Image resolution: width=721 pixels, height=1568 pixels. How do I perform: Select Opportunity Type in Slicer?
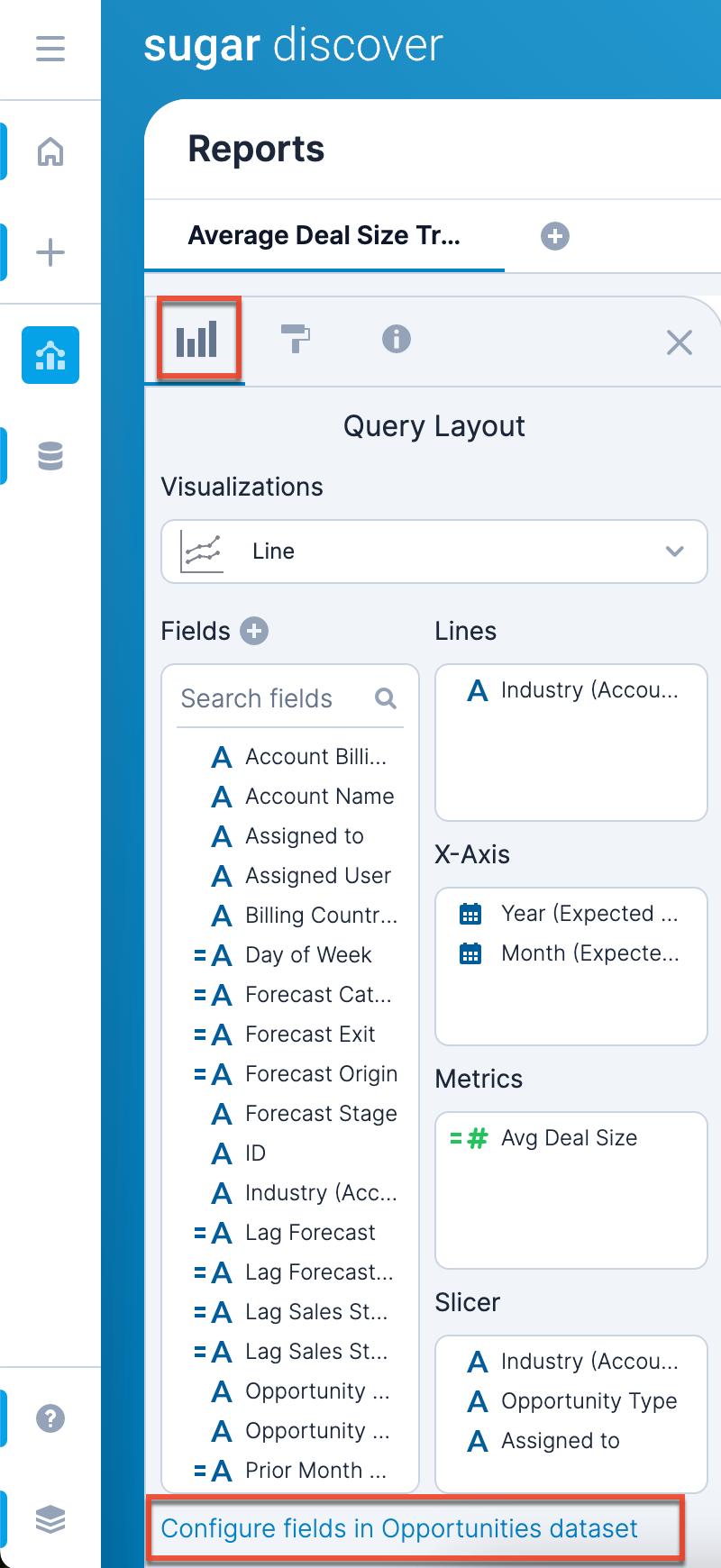coord(589,1401)
